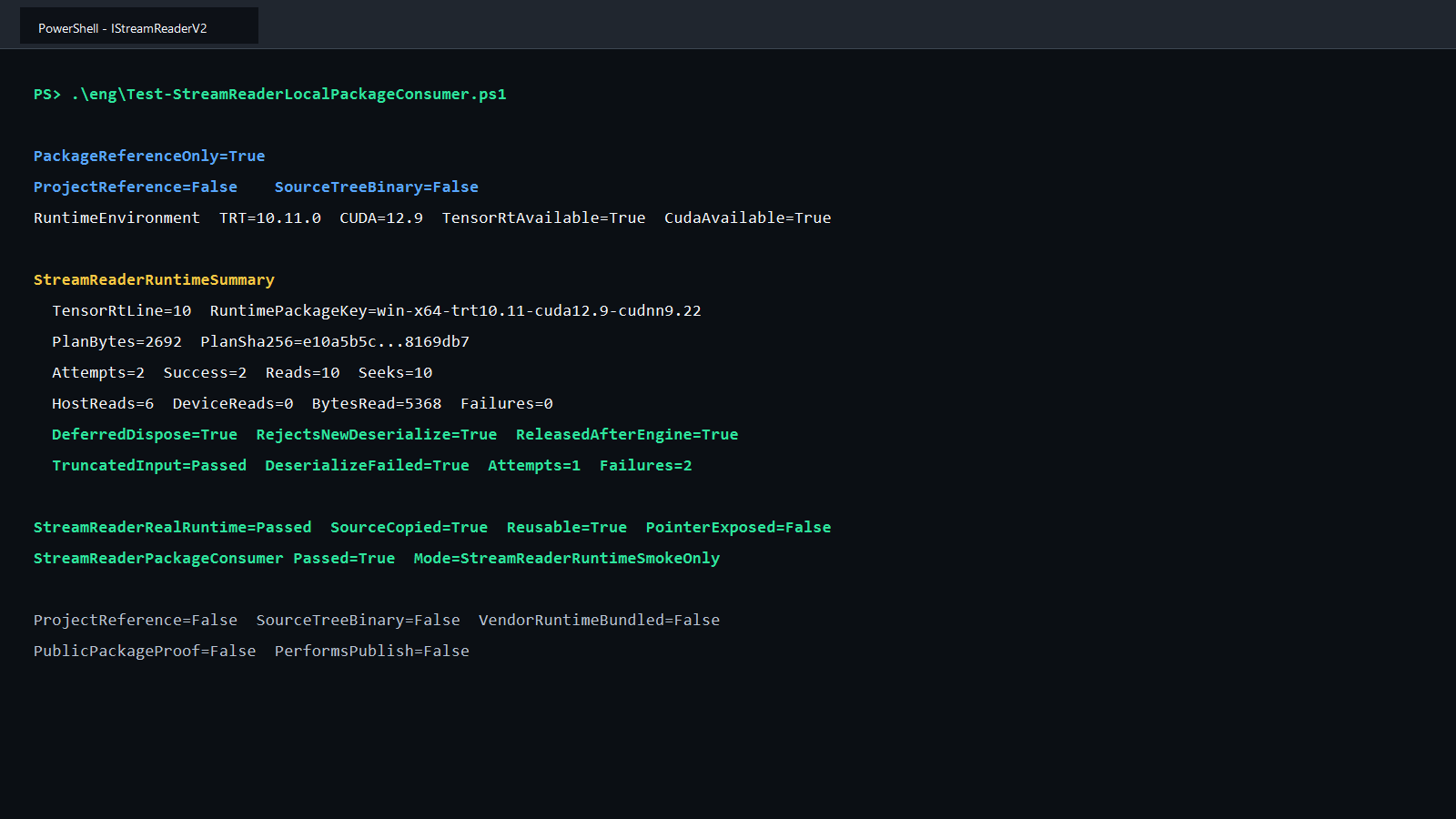Click the Test-StreamReaderLocalPackageConsumer.ps1 command line
This screenshot has height=819, width=1456.
pyautogui.click(x=288, y=94)
